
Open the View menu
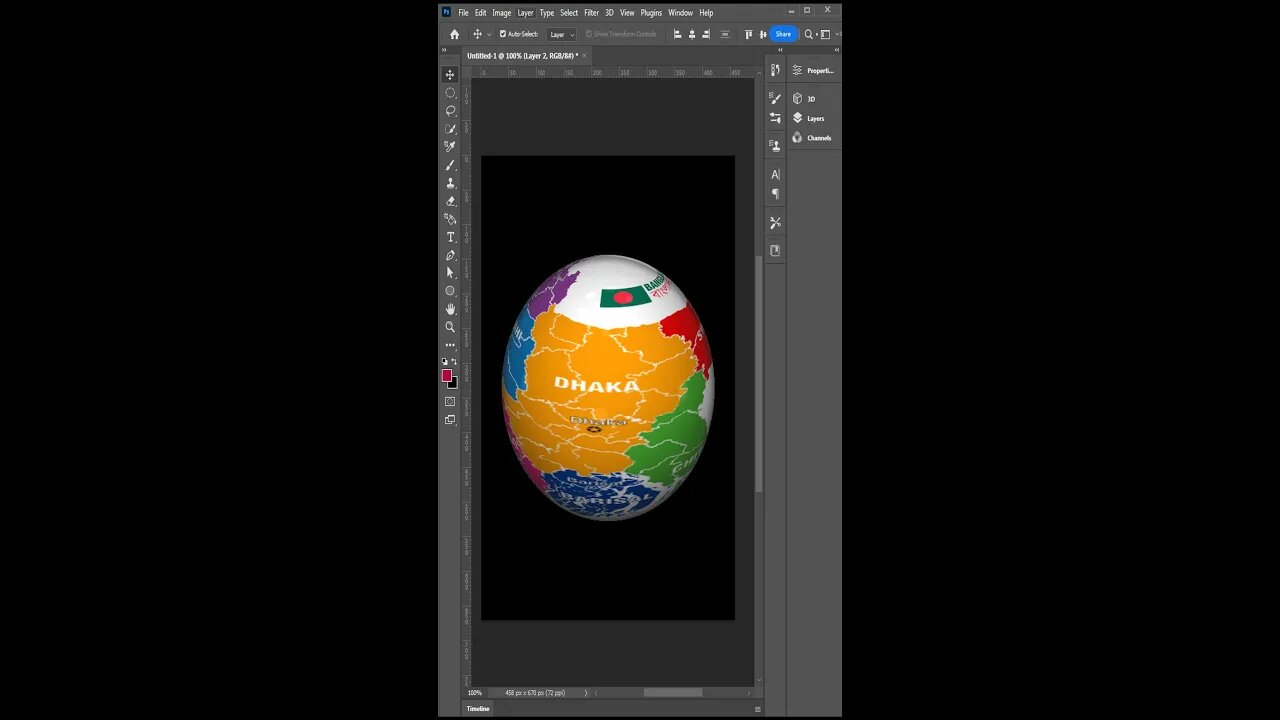point(627,13)
